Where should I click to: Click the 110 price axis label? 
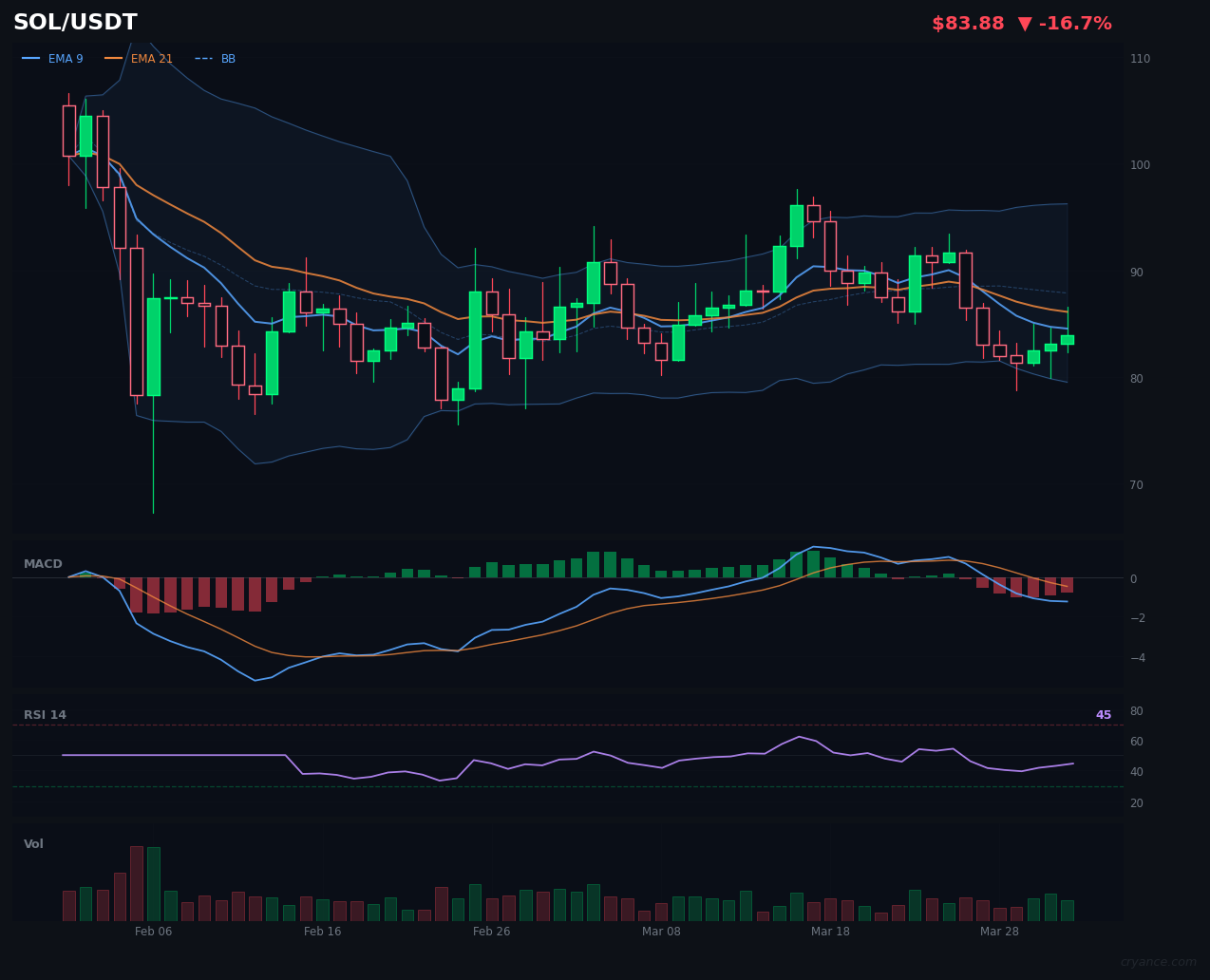pyautogui.click(x=1140, y=59)
